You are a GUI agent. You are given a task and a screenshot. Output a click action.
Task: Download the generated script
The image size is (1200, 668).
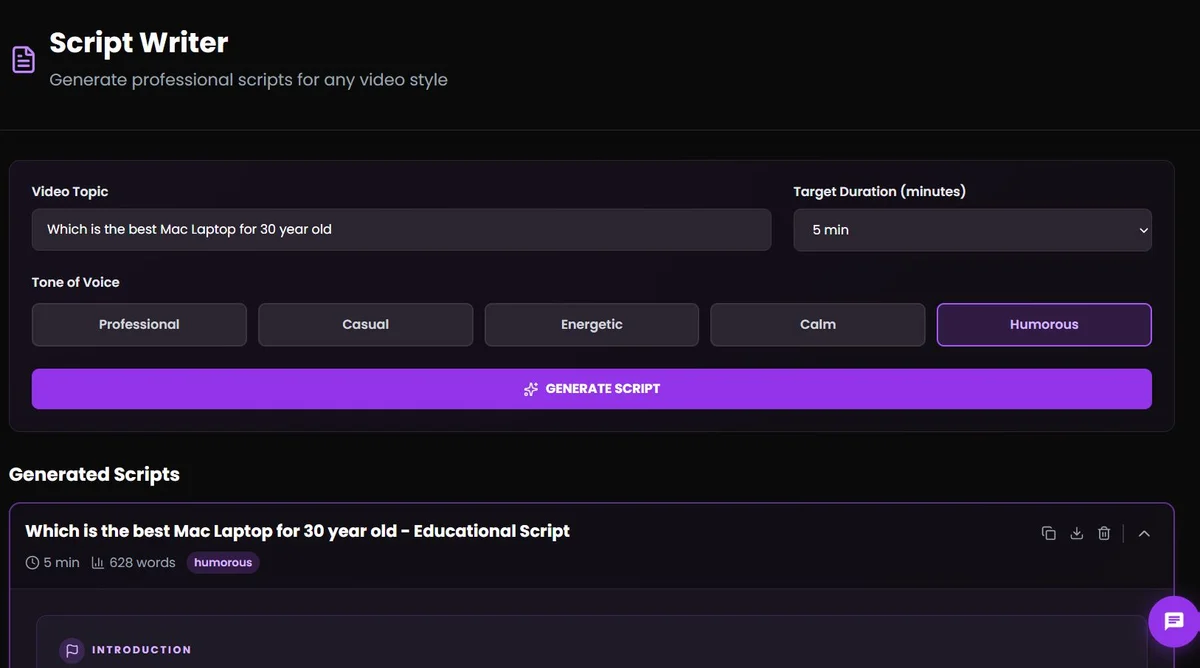click(1077, 533)
